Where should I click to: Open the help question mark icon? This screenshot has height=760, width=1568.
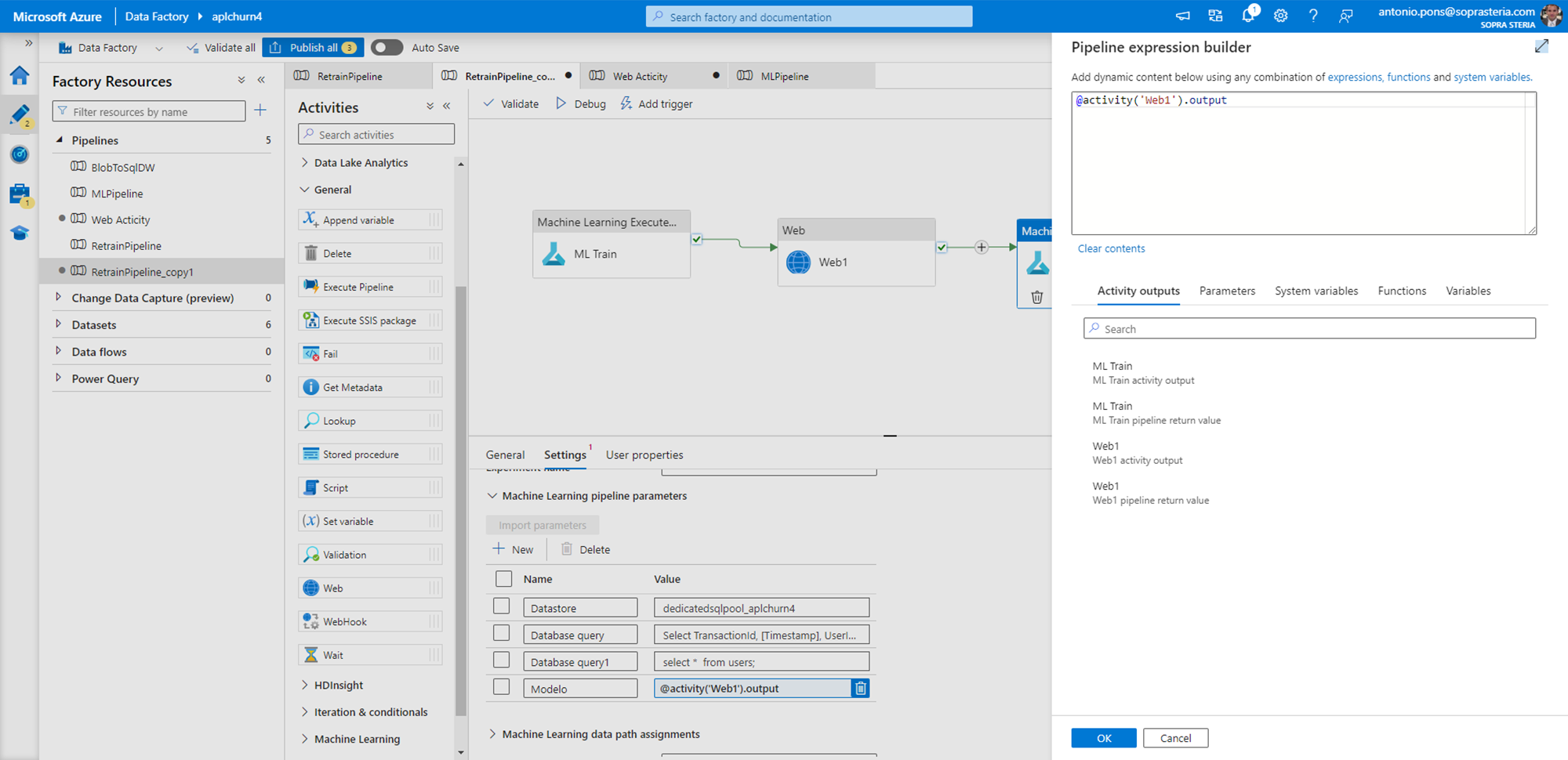point(1313,16)
